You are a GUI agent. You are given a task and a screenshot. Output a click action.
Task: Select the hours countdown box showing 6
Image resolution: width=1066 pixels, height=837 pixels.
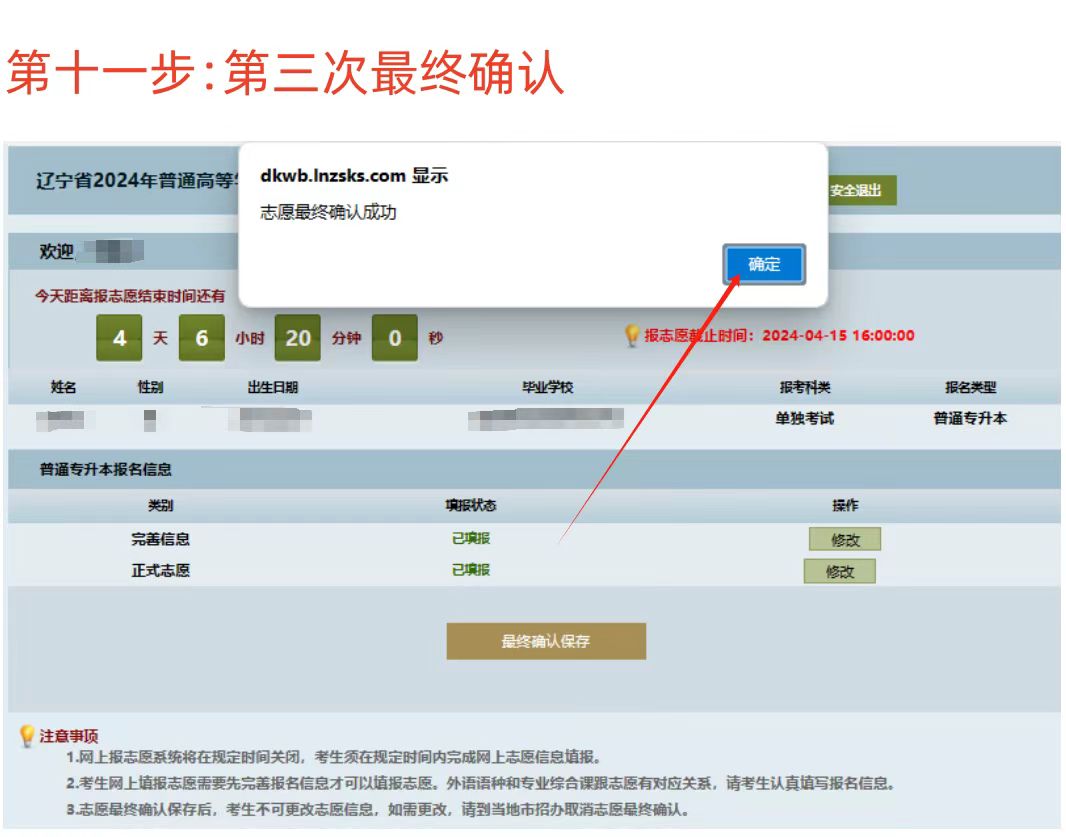pos(201,338)
